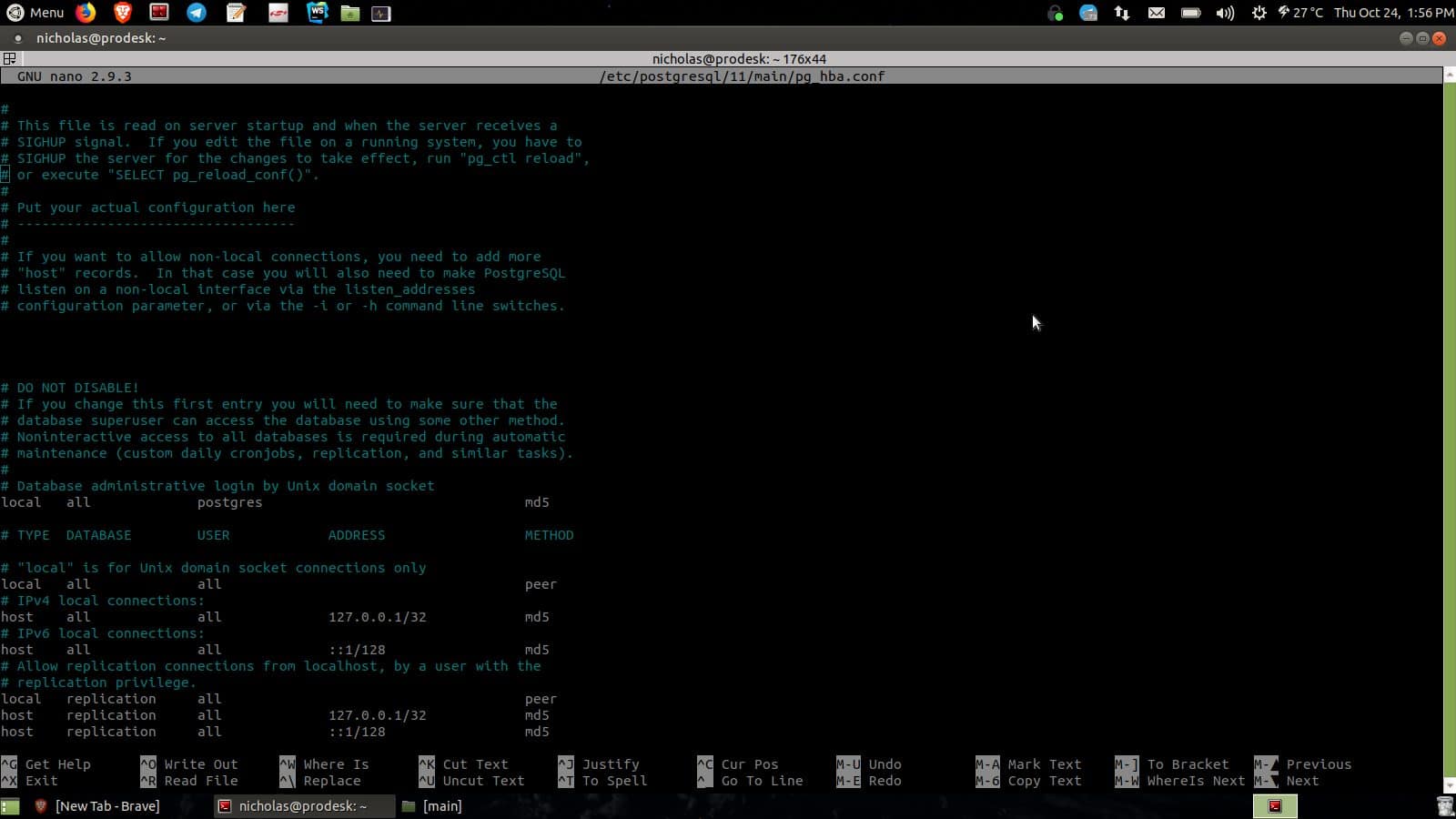Open the weather indicator showing 27°C

1297,13
